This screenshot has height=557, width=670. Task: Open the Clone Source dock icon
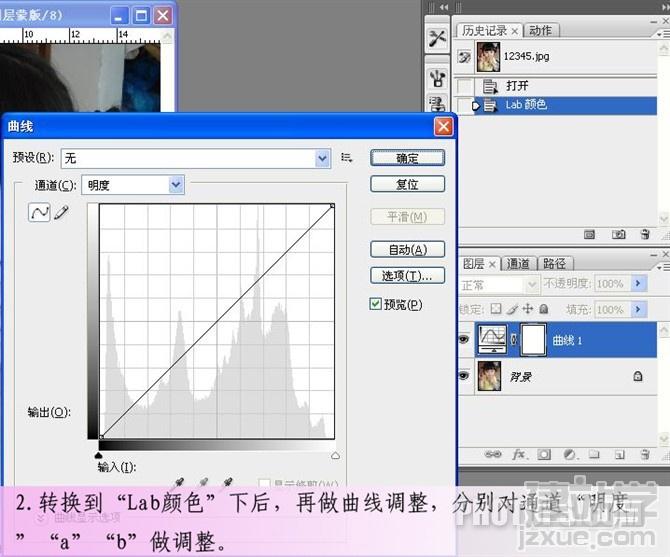437,104
